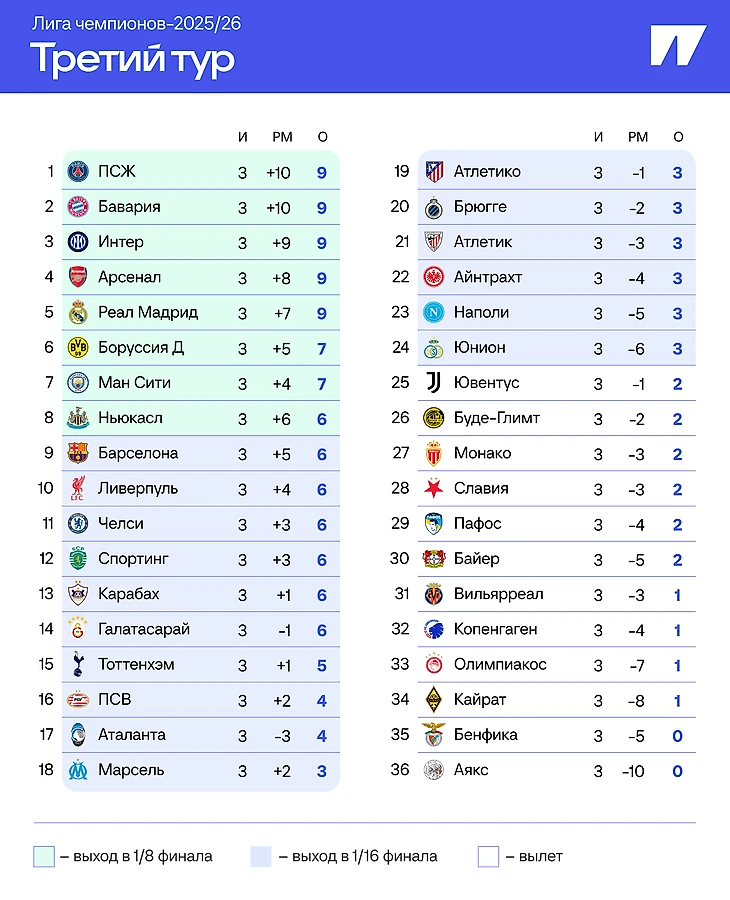Click the Real Madrid crest
Viewport: 730px width, 900px height.
point(78,313)
